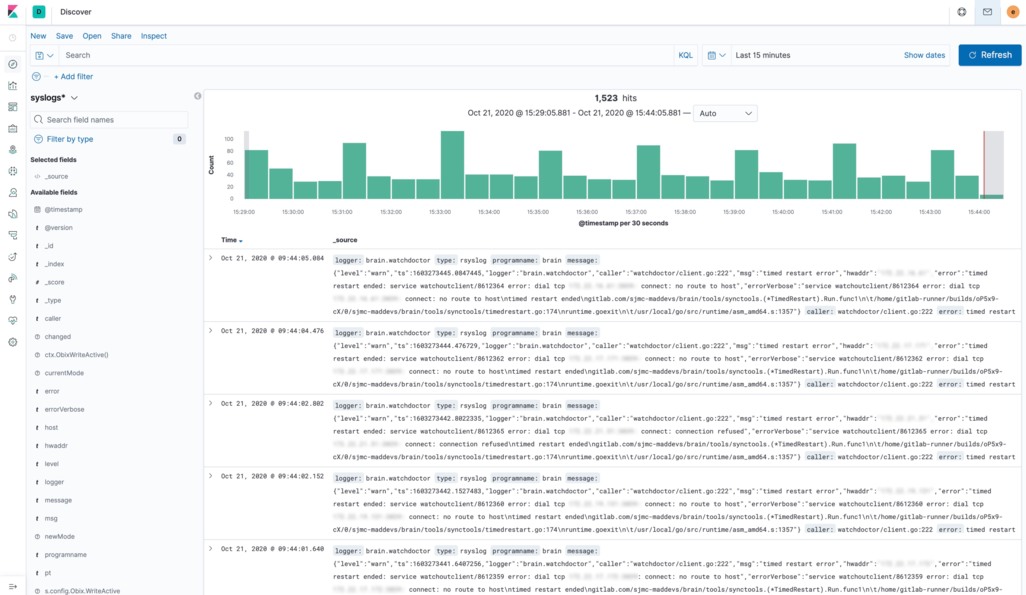
Task: Expand the first log document row
Action: 211,258
